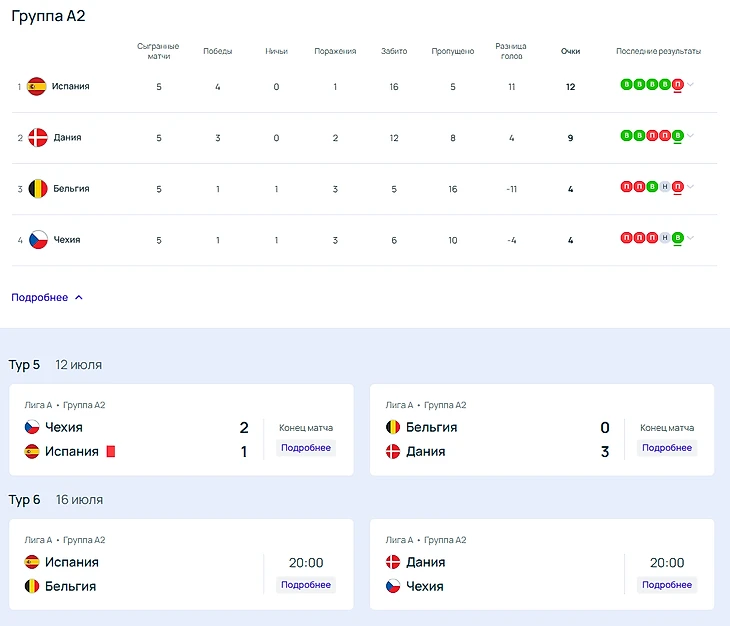Click the Belgium flag in the standings table
The height and width of the screenshot is (626, 730).
[x=37, y=188]
